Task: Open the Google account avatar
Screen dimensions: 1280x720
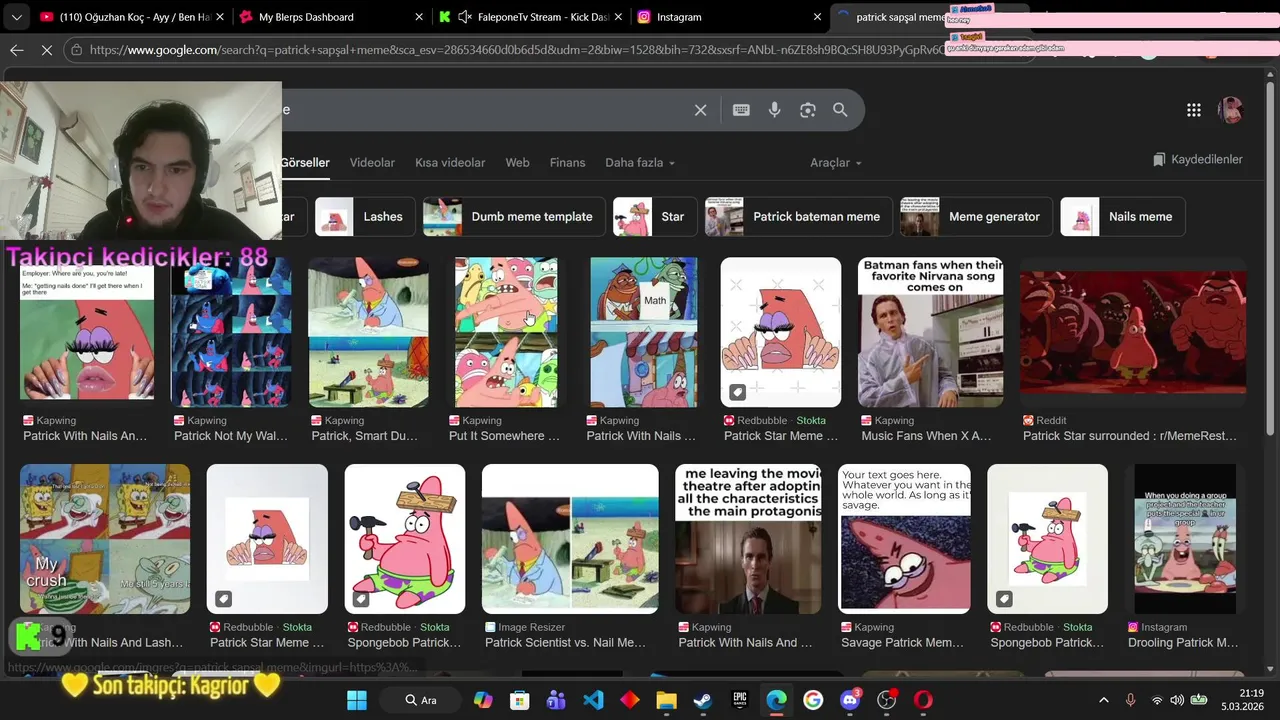Action: click(x=1231, y=110)
